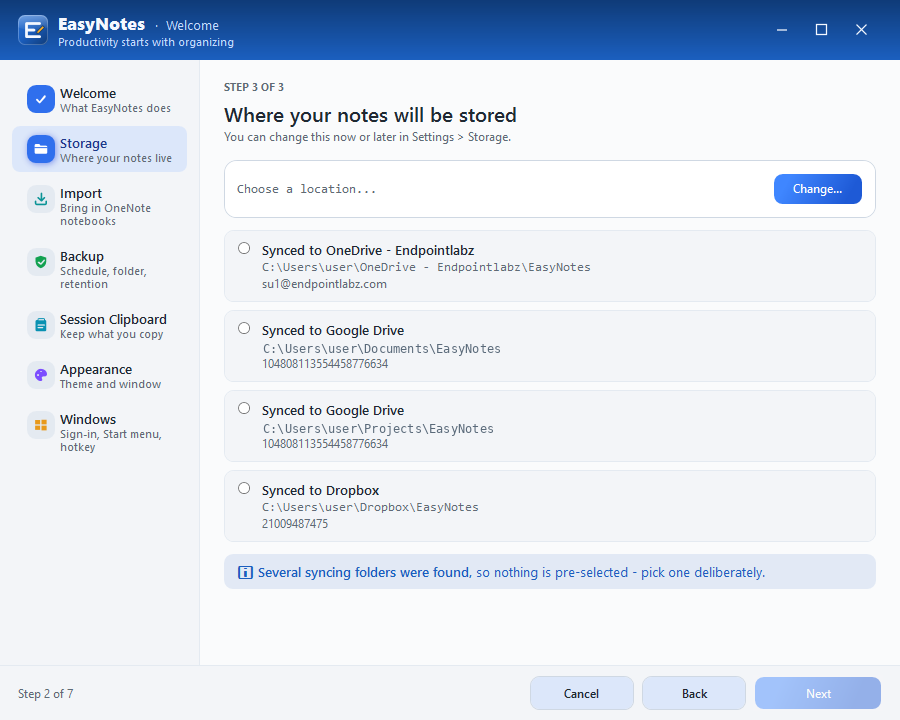
Task: Click the Appearance palette icon
Action: tap(41, 375)
